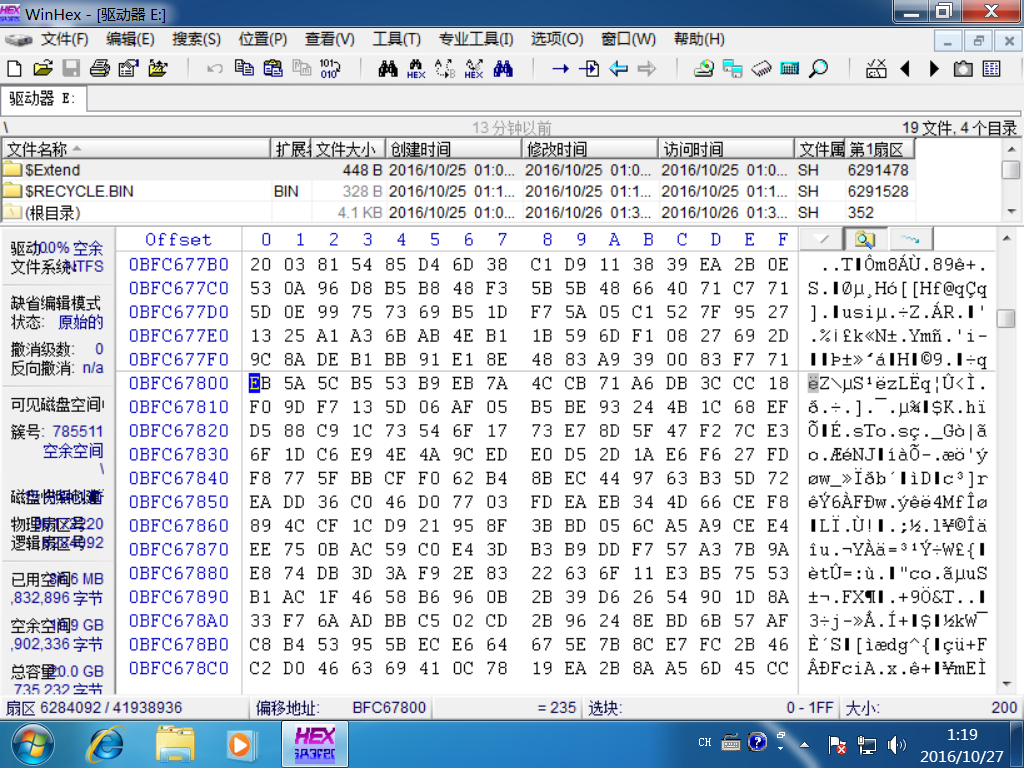Screen dimensions: 1024x768
Task: Click the Print toolbar icon
Action: coord(99,68)
